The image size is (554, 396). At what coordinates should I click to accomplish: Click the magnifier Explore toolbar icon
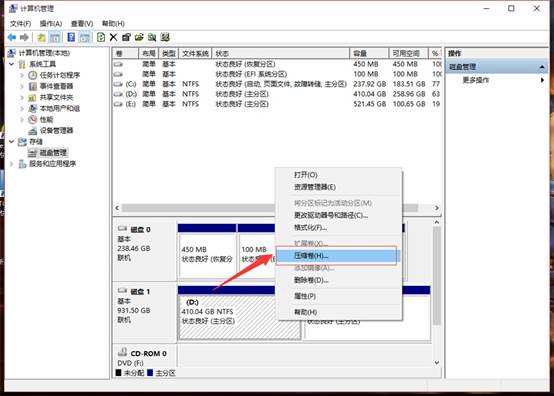click(x=152, y=37)
